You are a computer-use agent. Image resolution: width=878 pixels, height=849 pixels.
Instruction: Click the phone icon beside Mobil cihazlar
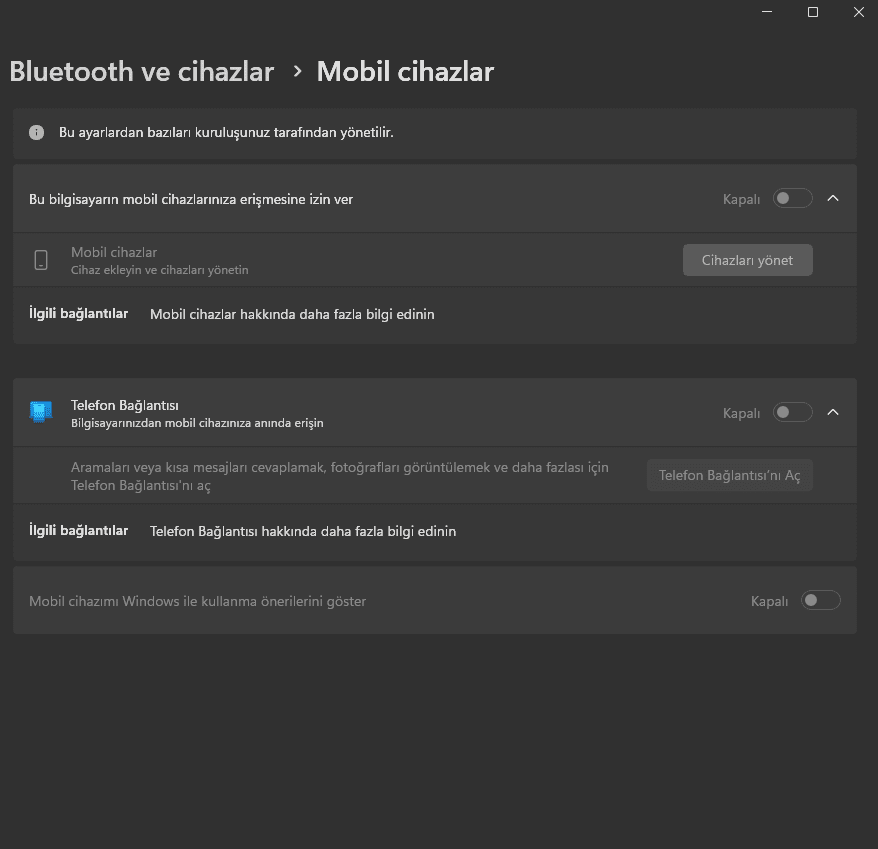coord(41,260)
